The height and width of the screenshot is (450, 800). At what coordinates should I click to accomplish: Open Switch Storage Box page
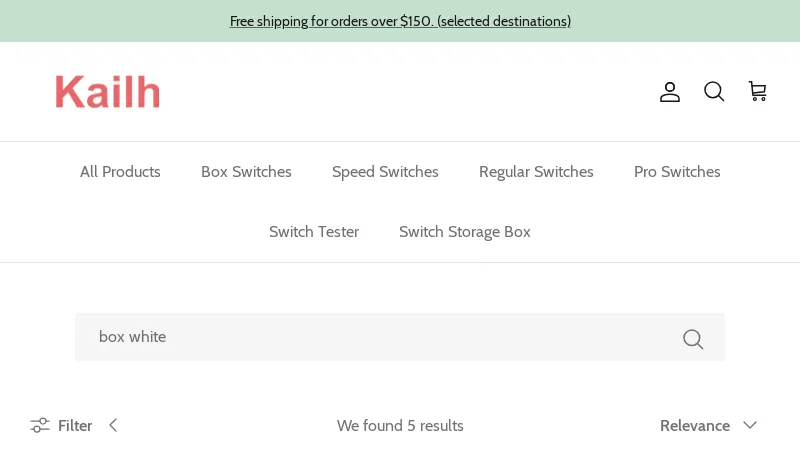pyautogui.click(x=465, y=232)
